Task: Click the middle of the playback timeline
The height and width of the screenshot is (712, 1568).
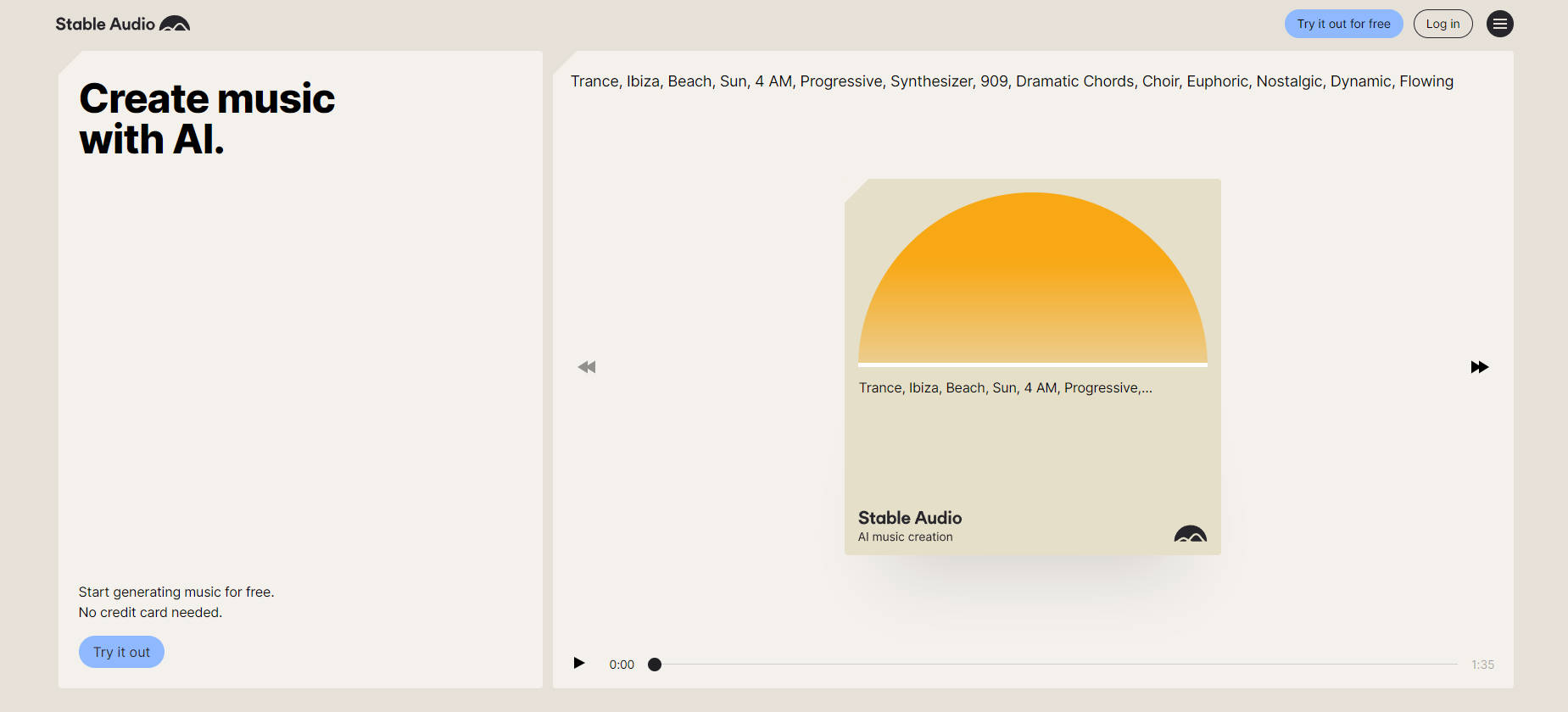Action: (x=1056, y=665)
